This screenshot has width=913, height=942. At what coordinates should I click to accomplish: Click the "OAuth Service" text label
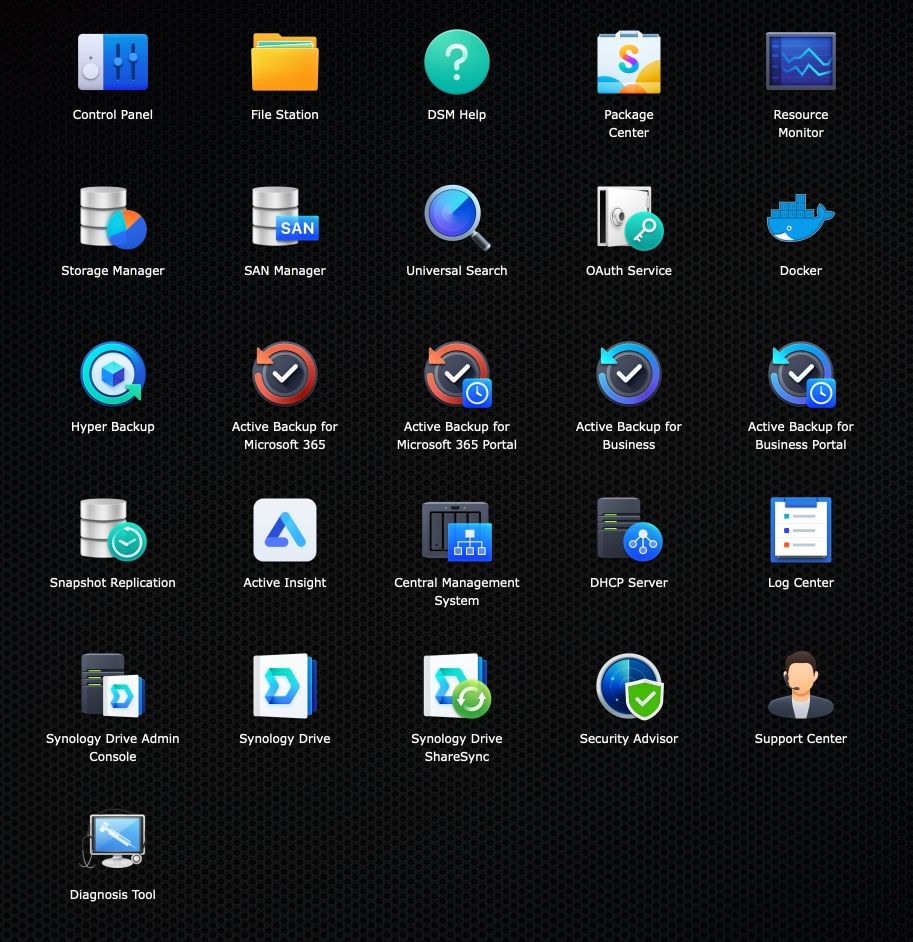point(629,271)
